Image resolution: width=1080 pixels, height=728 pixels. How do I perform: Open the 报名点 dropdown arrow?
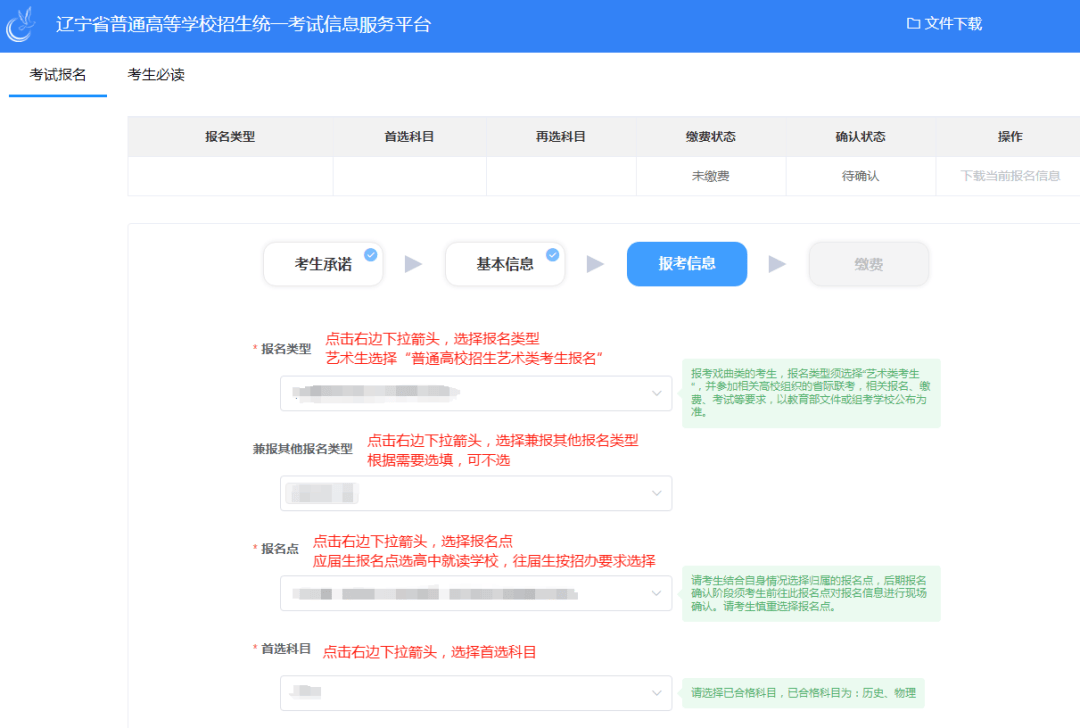coord(656,593)
